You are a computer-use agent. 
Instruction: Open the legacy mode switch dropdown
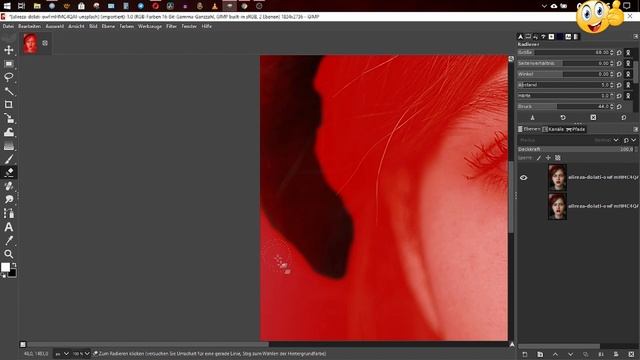pos(629,140)
